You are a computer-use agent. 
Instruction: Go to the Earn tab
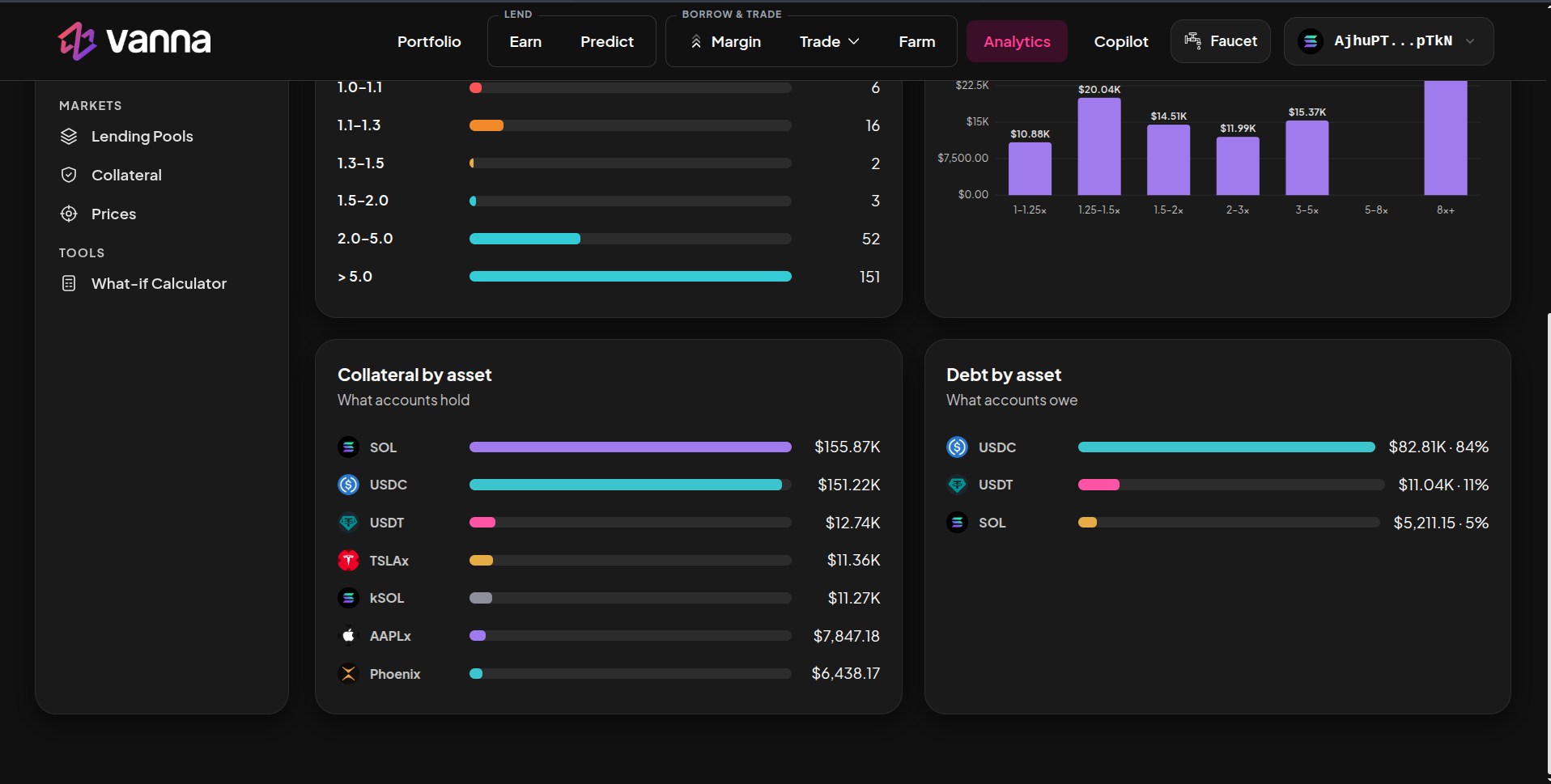(x=525, y=41)
